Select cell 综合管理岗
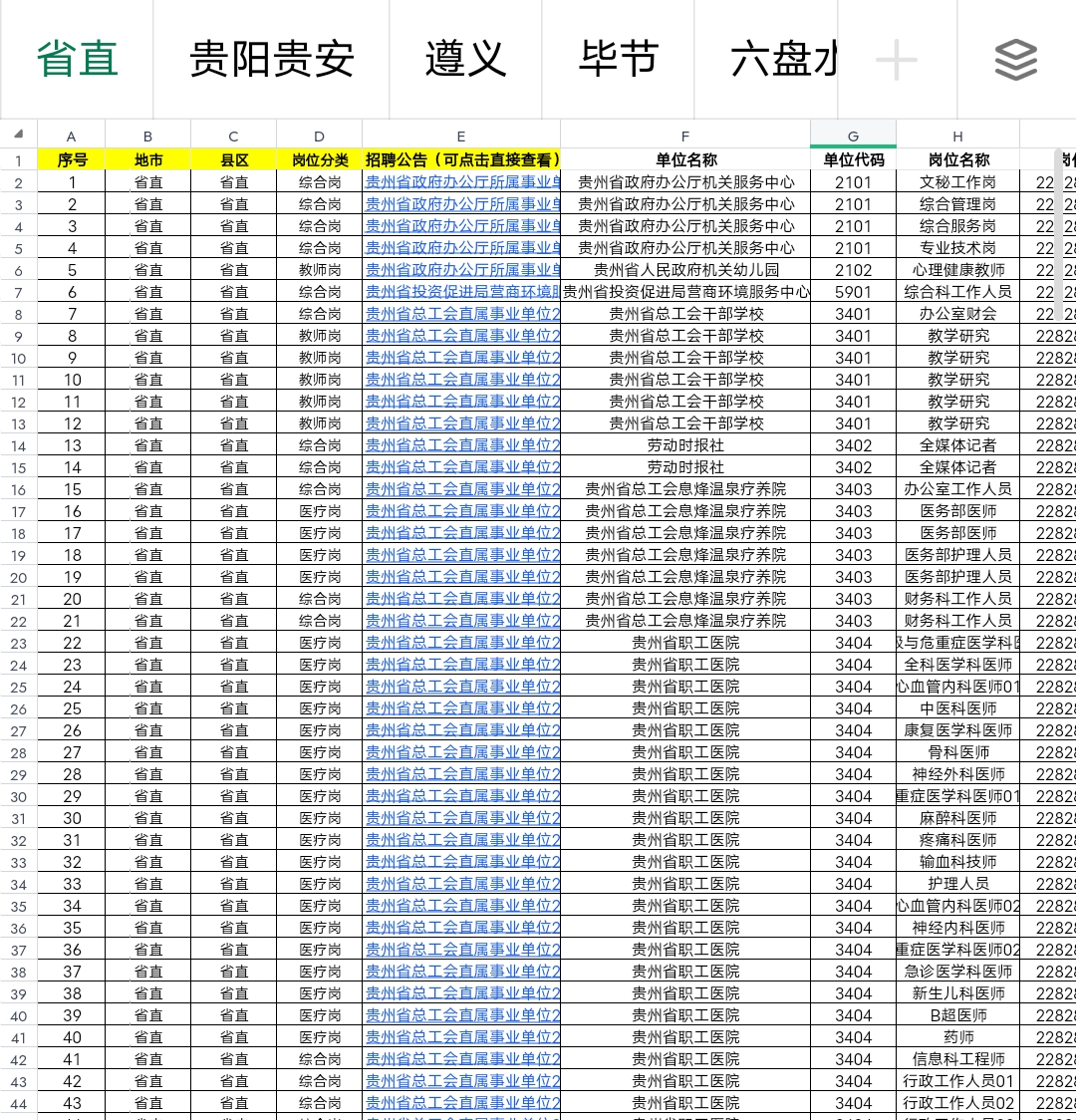Viewport: 1076px width, 1120px height. click(957, 204)
